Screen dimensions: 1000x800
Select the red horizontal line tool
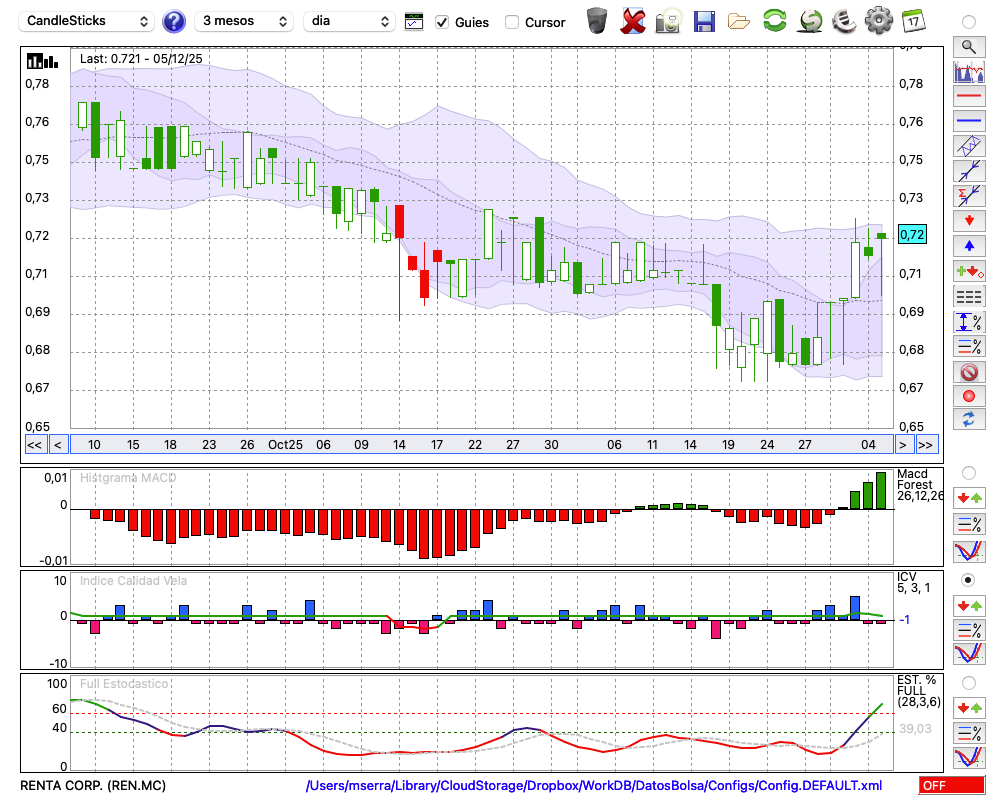(969, 96)
